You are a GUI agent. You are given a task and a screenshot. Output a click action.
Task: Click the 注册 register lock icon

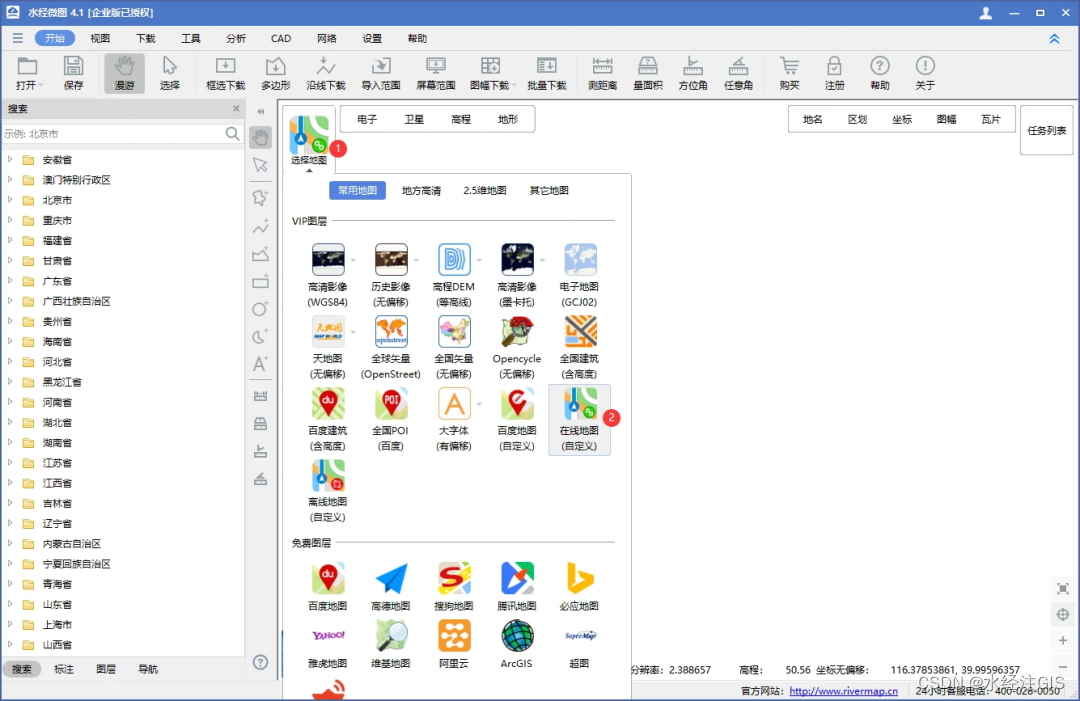click(x=834, y=73)
